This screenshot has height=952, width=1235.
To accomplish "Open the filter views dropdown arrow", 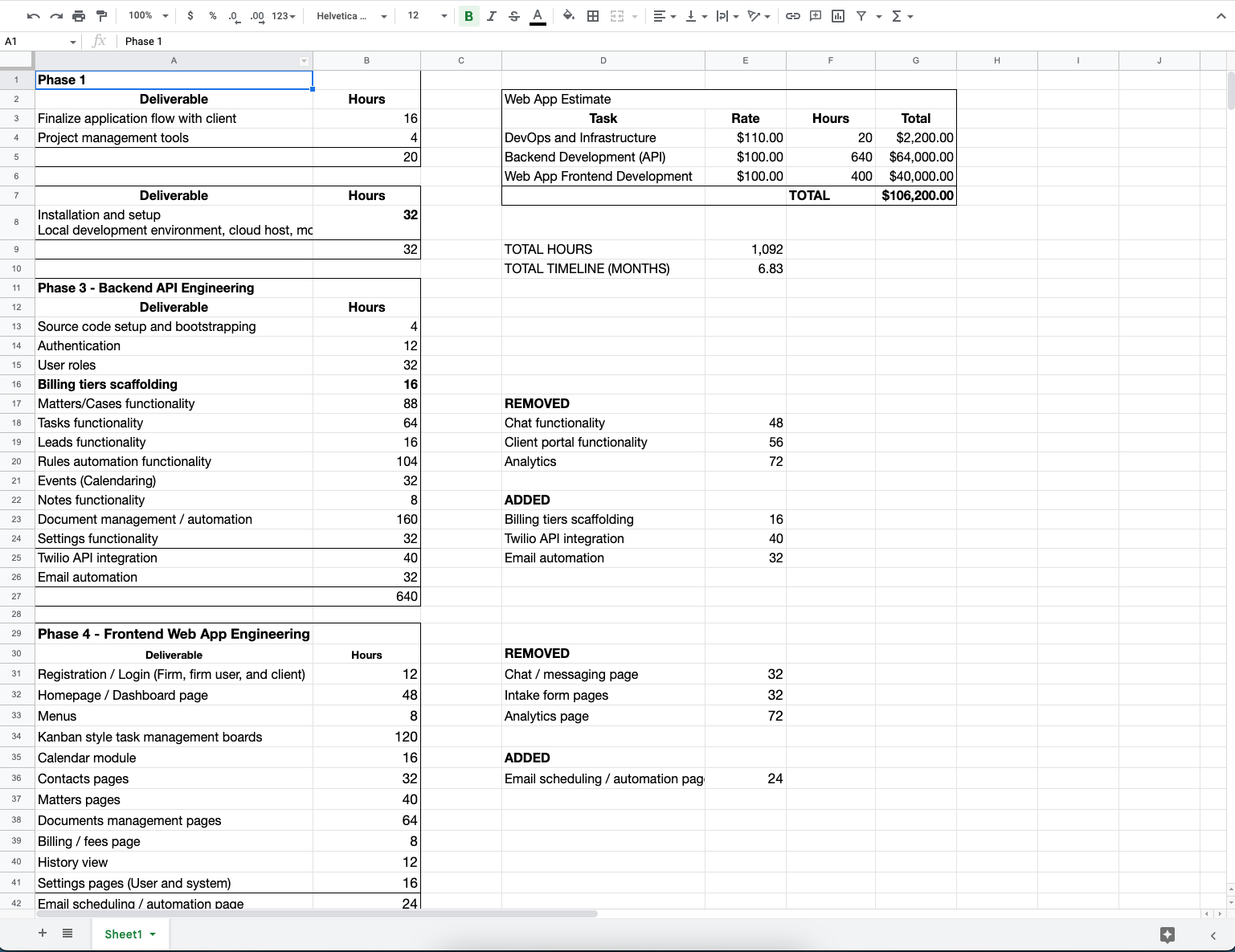I will (x=878, y=16).
